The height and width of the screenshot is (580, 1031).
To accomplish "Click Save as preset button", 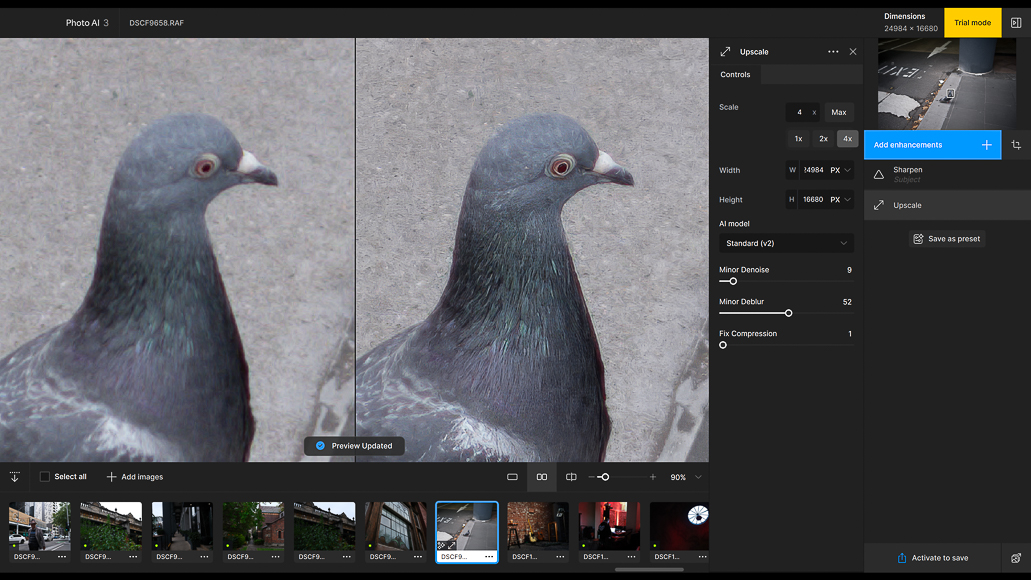I will pyautogui.click(x=947, y=239).
